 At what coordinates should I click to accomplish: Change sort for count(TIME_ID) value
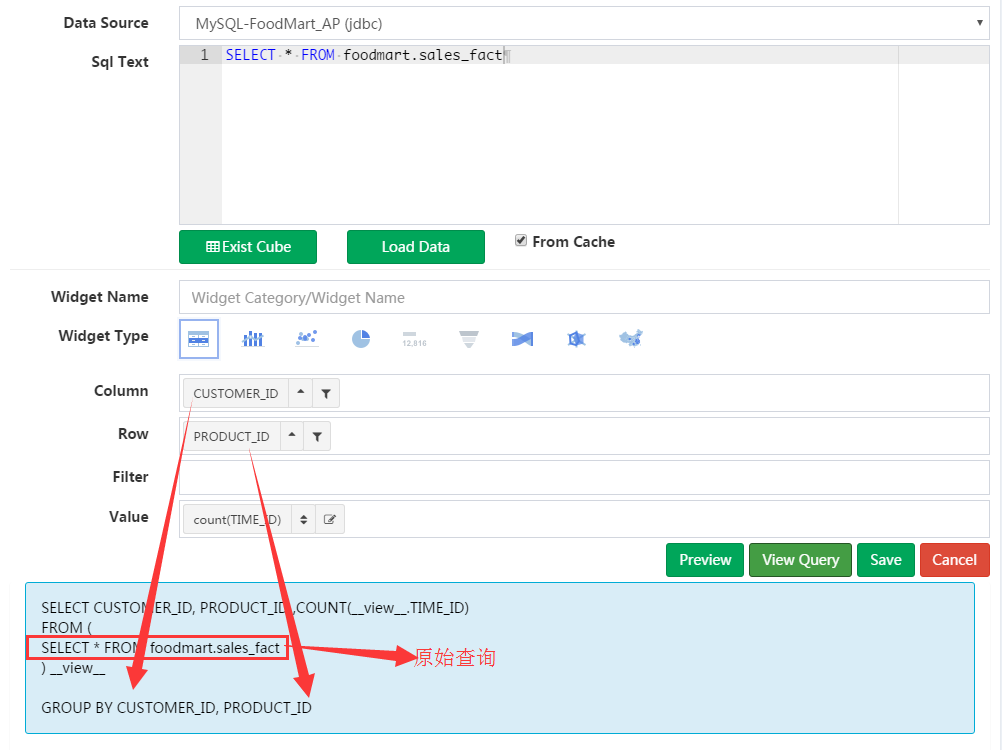304,520
